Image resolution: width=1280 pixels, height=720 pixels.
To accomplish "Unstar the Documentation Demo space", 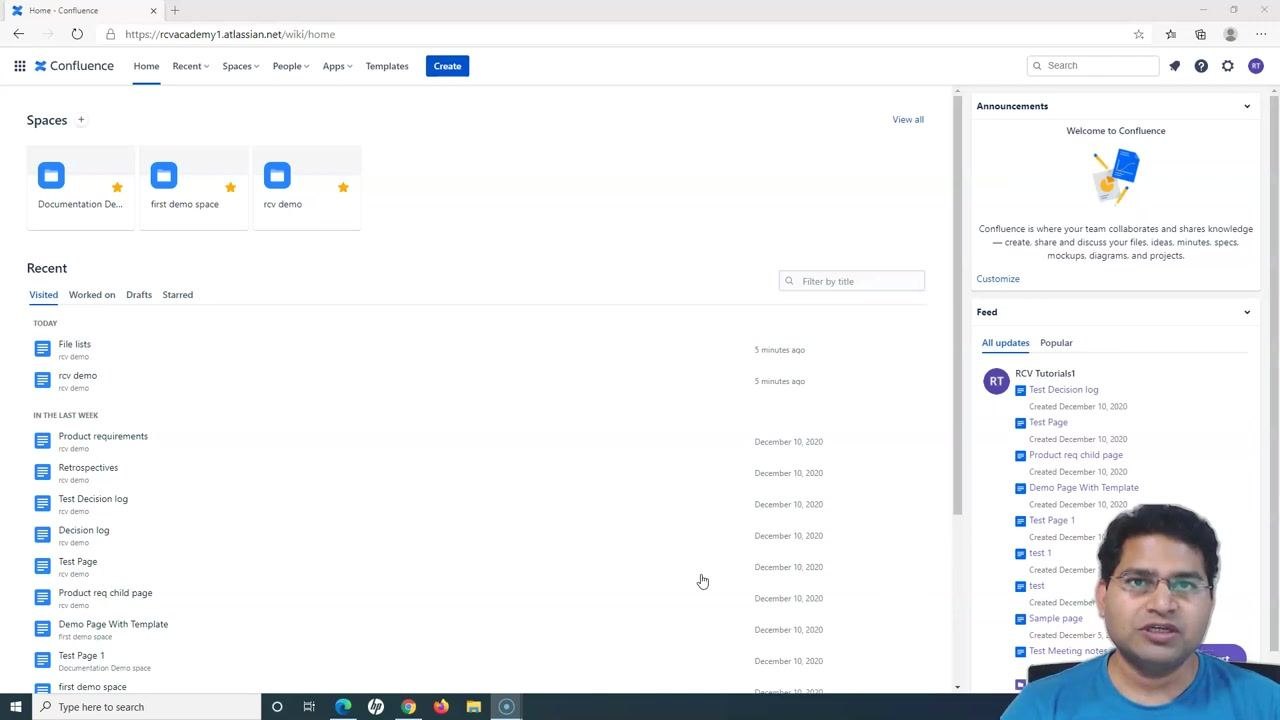I will (117, 187).
